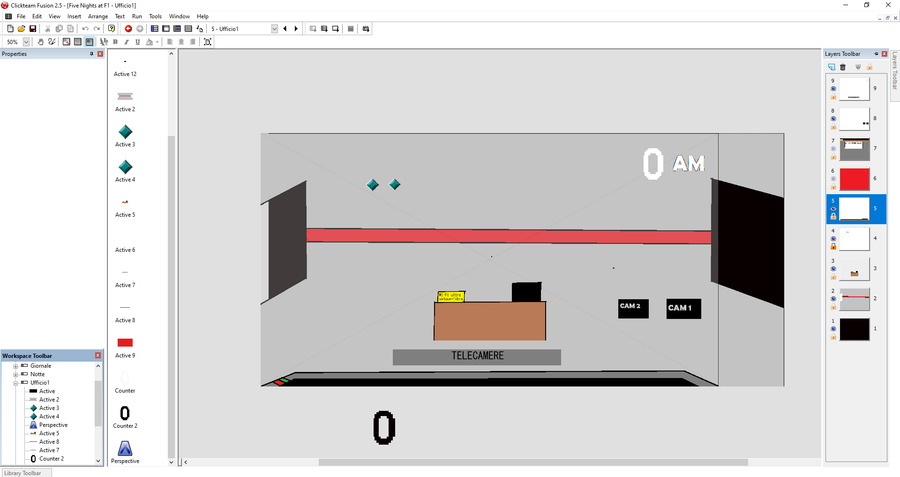The image size is (900, 477).
Task: Click the CAM 1 button in frame
Action: [683, 308]
